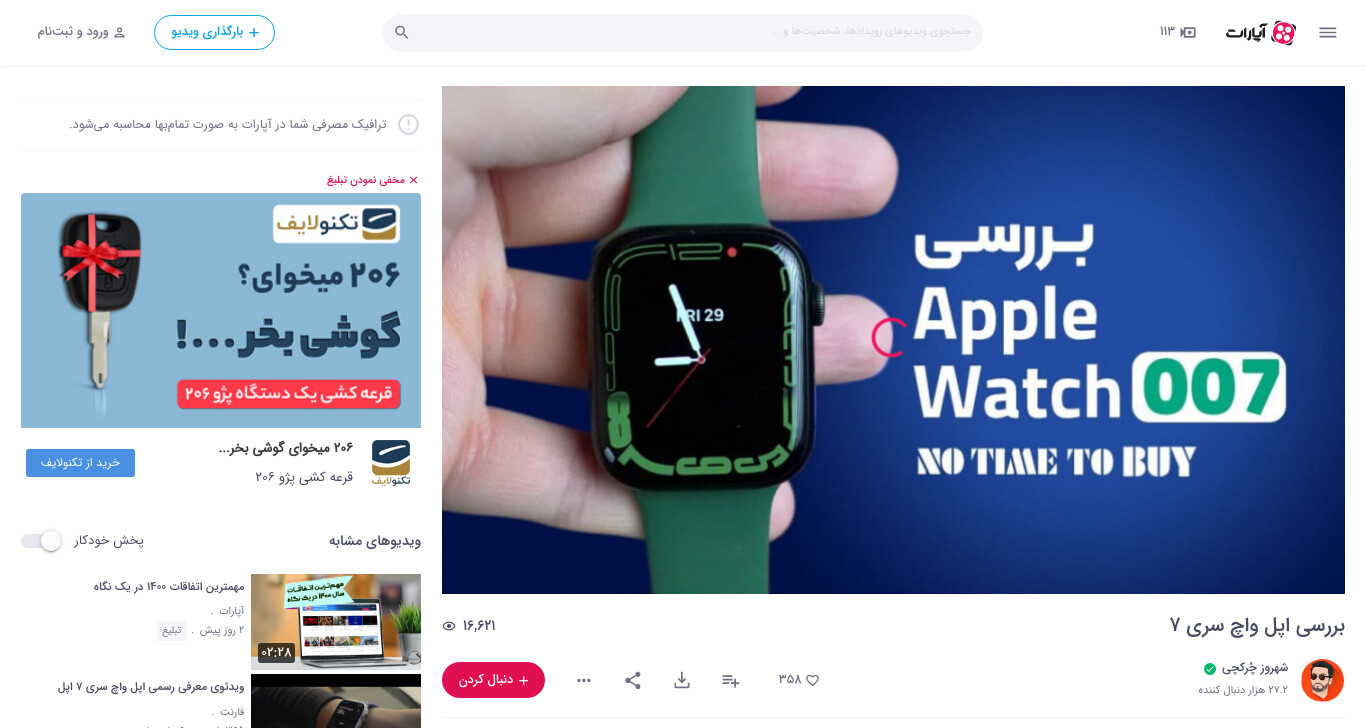
Task: Click the Technolife shop button
Action: [x=80, y=463]
